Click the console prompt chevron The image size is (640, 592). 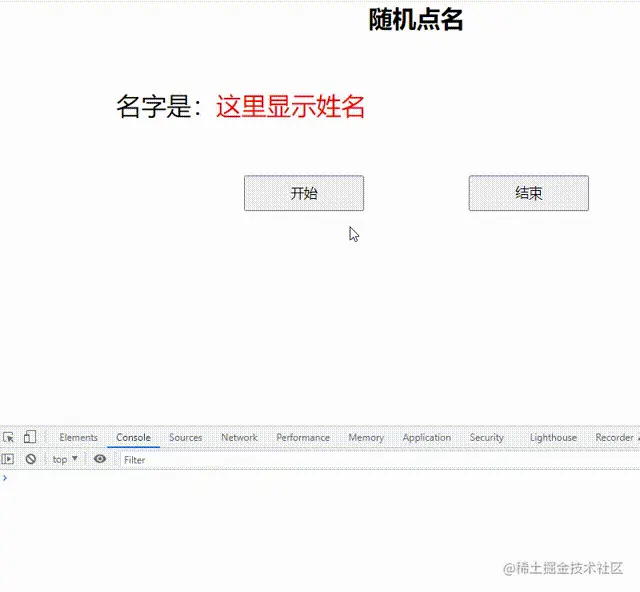tap(5, 478)
